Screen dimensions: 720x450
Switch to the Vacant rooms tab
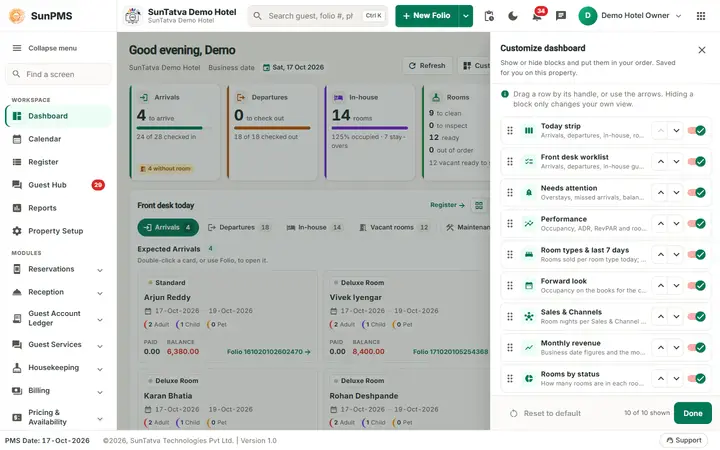pos(394,227)
